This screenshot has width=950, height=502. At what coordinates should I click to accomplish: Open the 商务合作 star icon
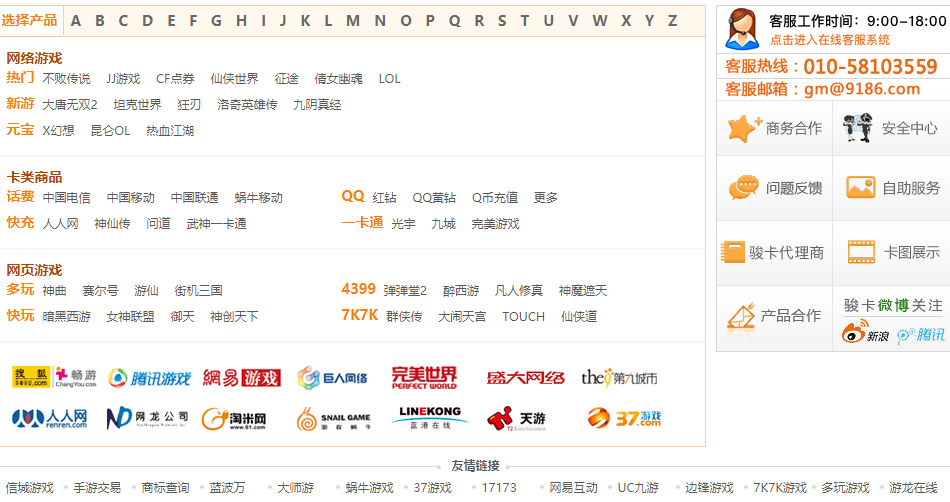[744, 128]
